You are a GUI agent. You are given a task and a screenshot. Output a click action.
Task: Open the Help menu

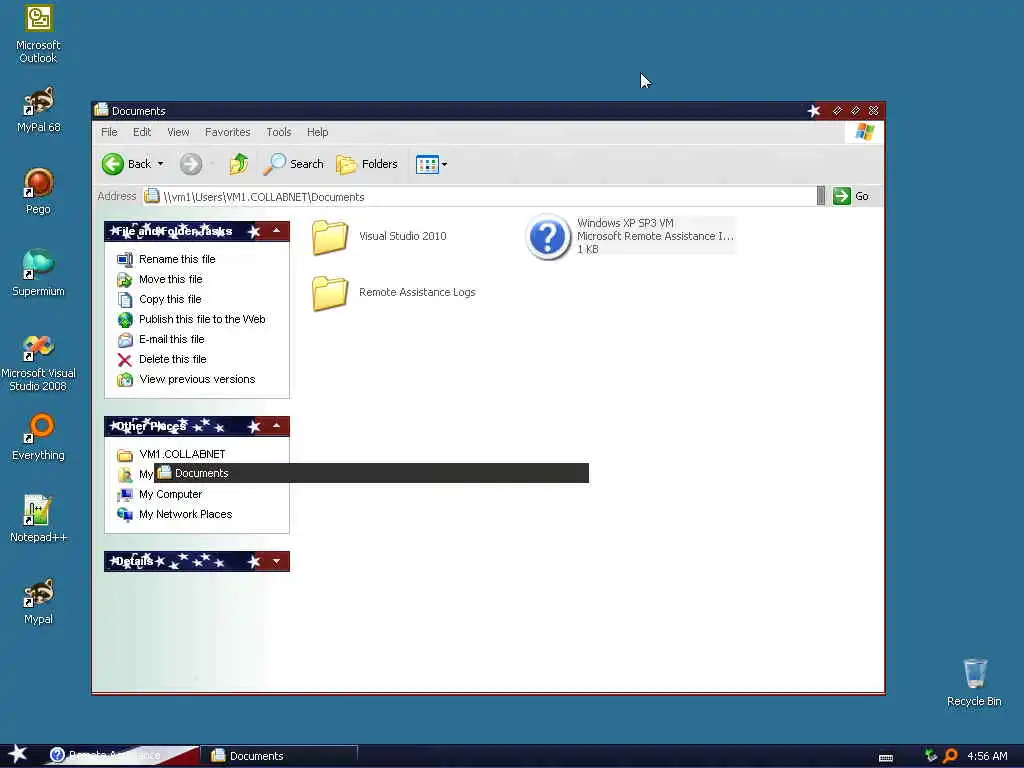[317, 132]
